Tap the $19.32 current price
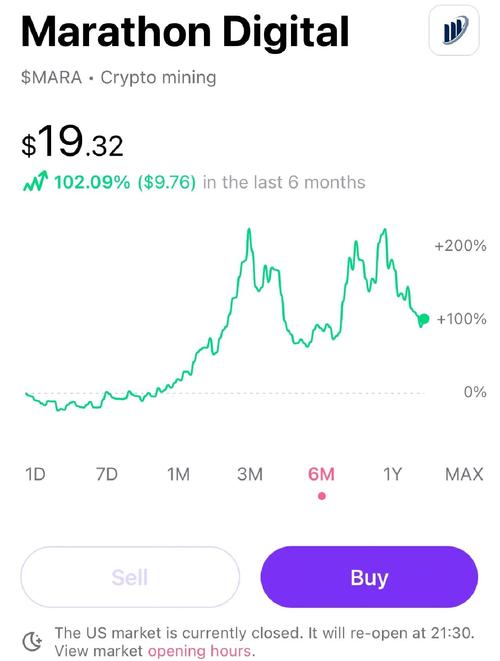 click(72, 142)
